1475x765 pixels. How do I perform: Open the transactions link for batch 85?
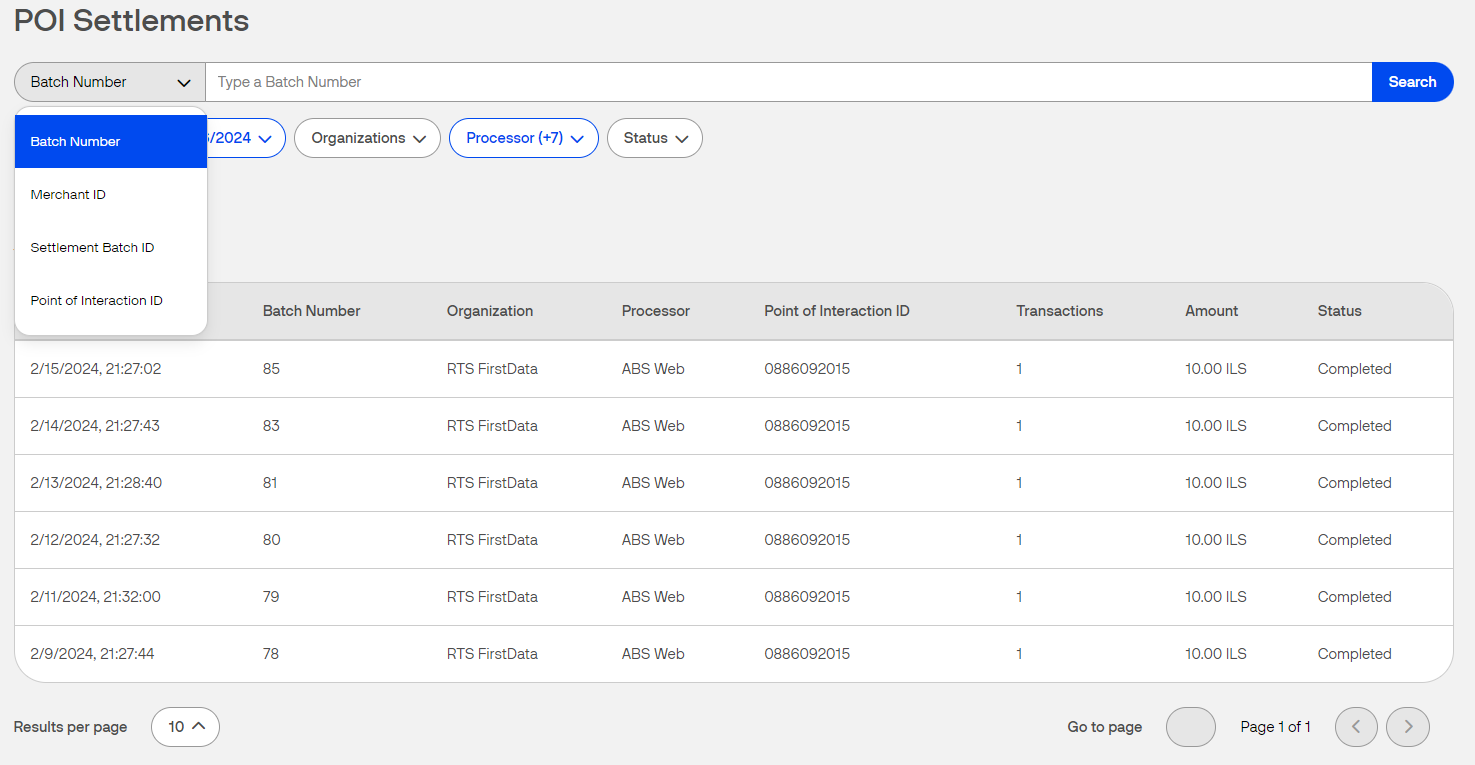pos(1019,368)
